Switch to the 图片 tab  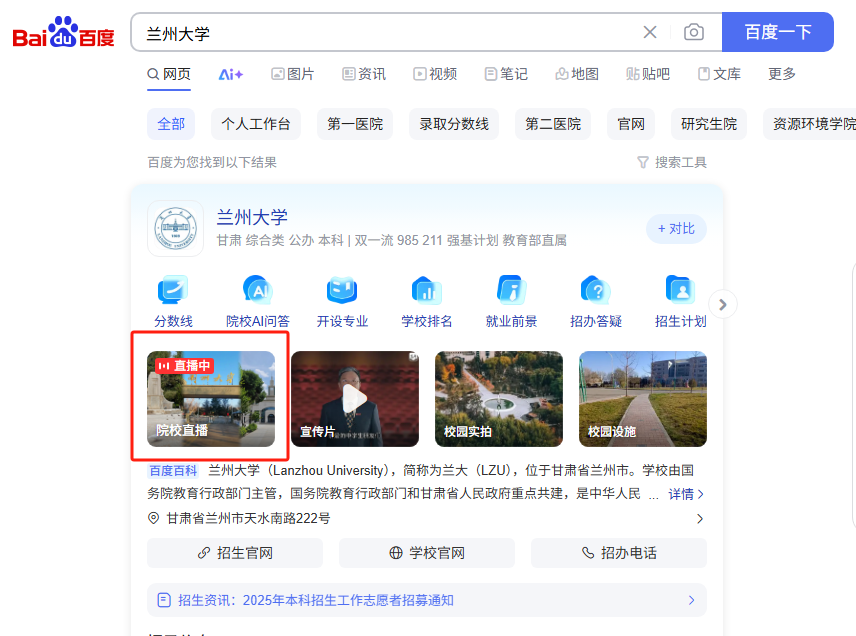(x=293, y=74)
